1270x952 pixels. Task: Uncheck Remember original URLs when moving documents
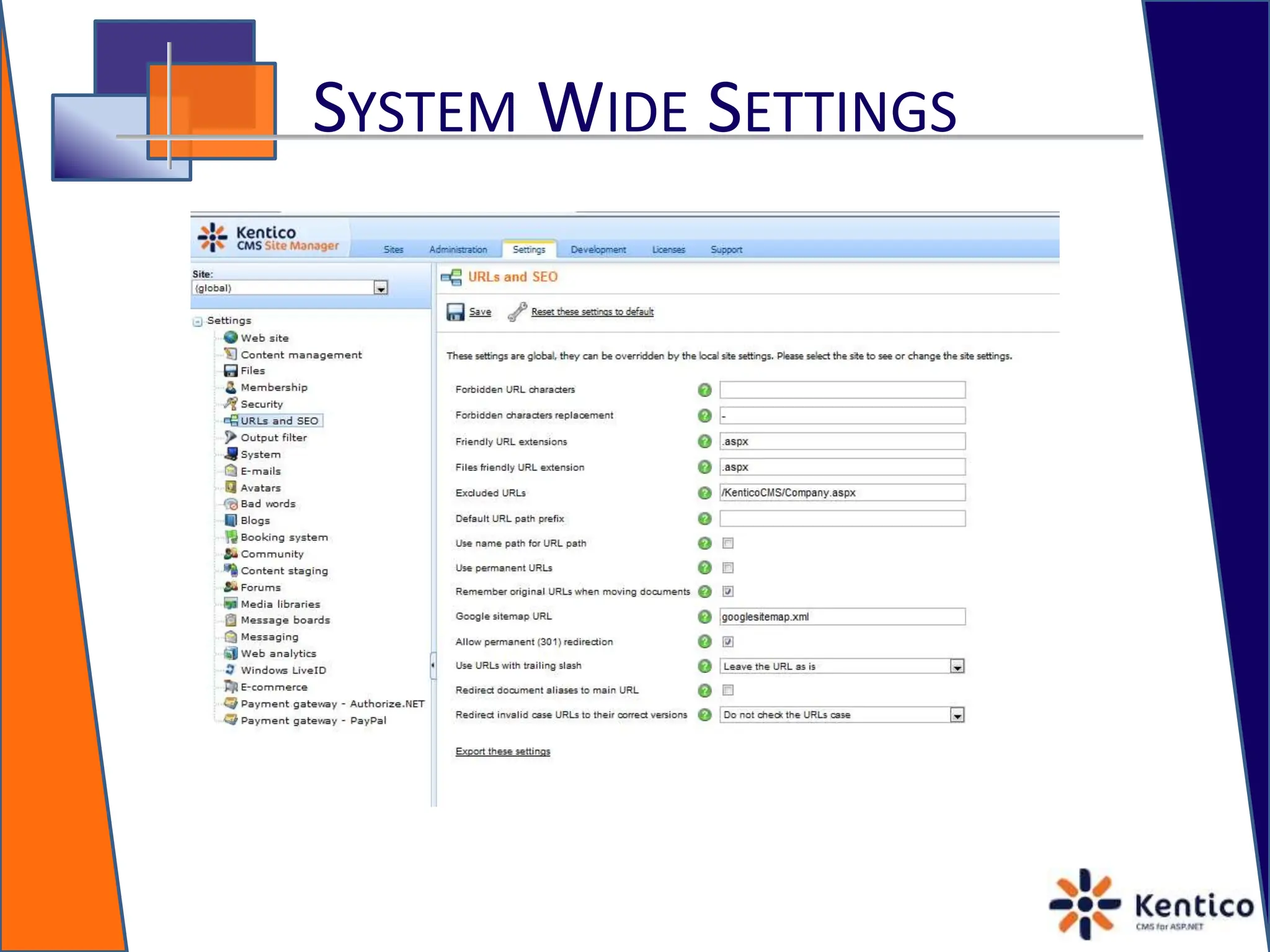(x=728, y=591)
